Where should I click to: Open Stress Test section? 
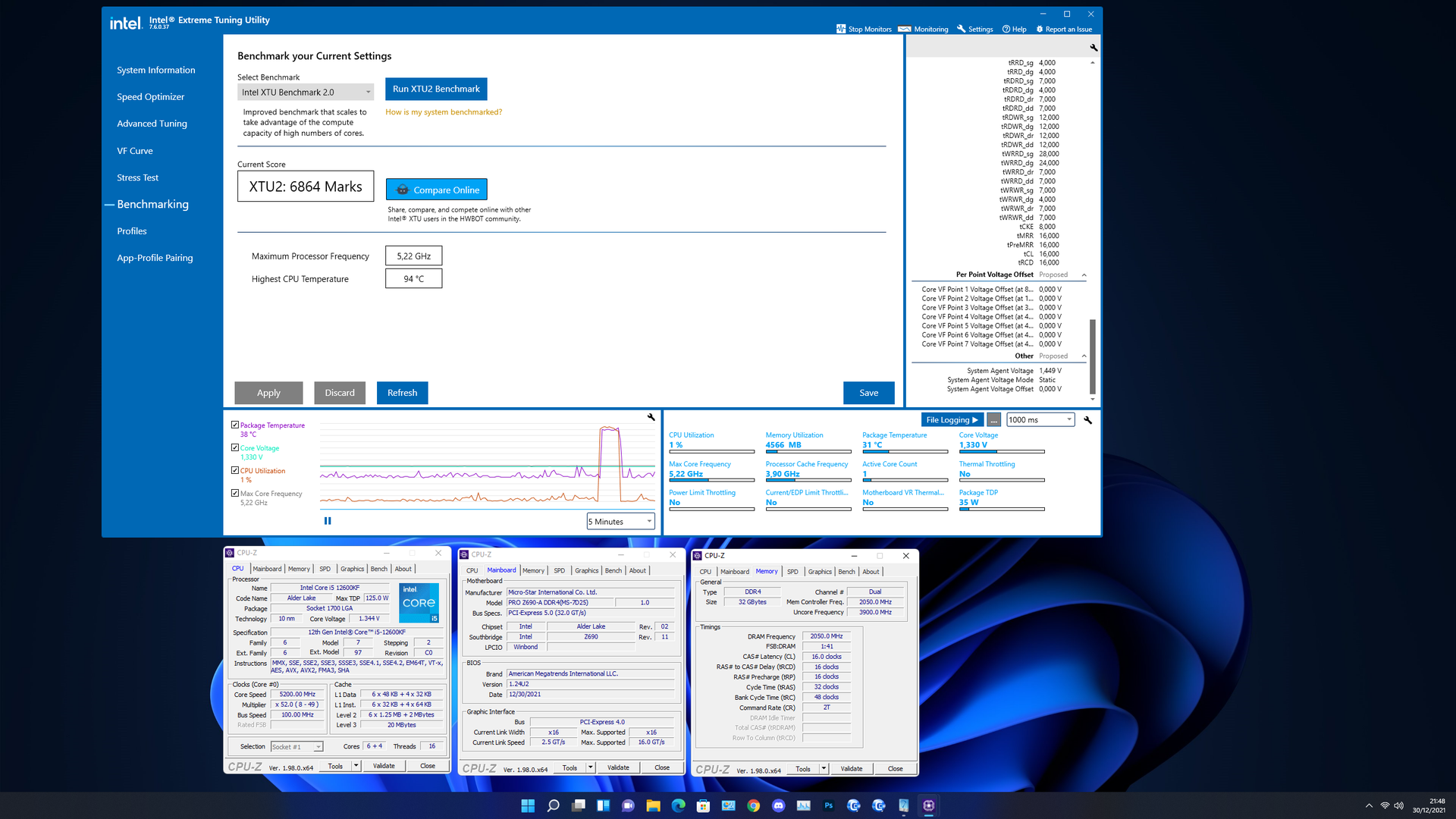tap(137, 177)
